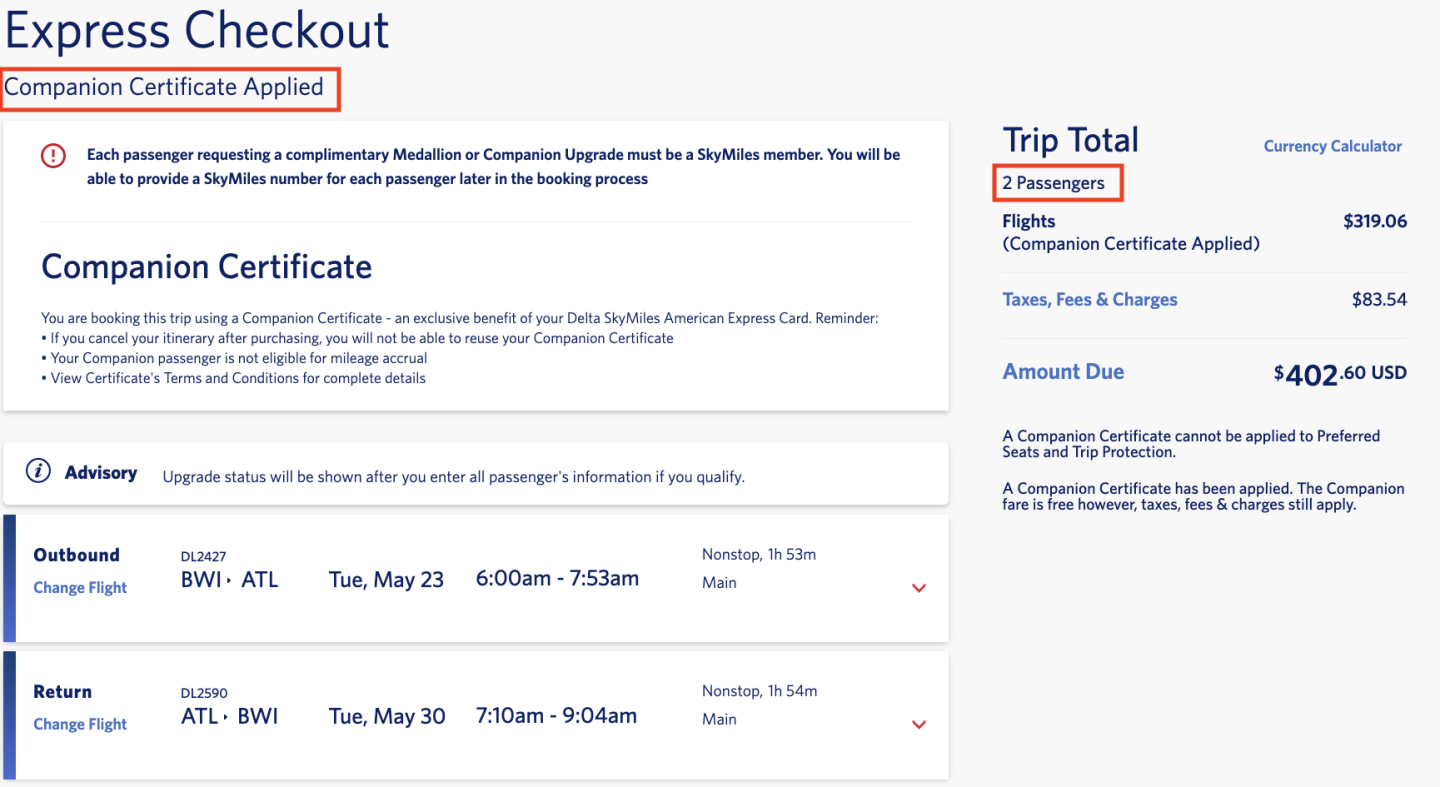Click the highlighted Companion Certificate Applied subtitle

[164, 88]
